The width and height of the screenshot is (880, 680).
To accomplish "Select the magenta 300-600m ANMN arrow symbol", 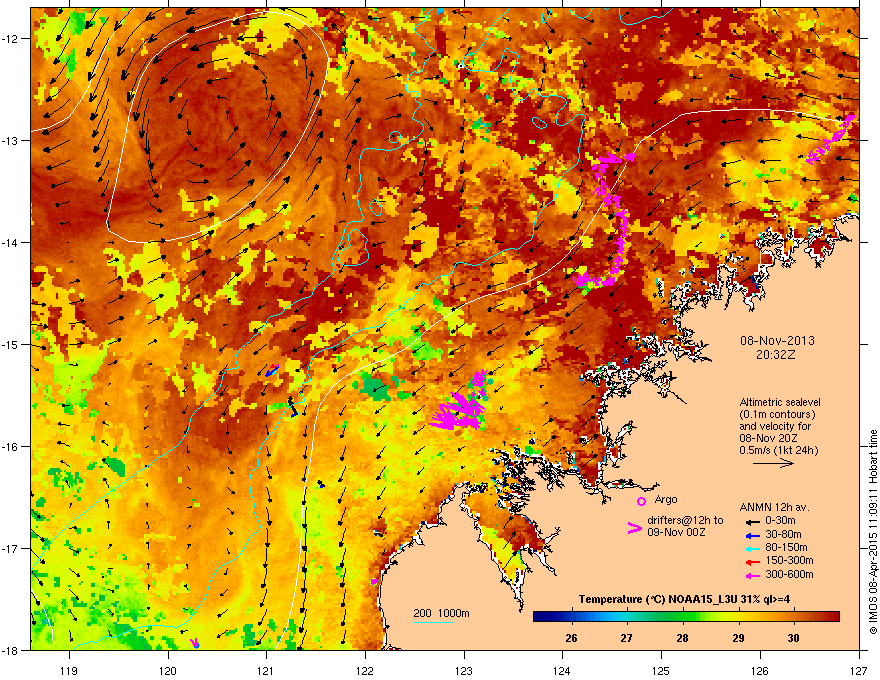I will [752, 575].
